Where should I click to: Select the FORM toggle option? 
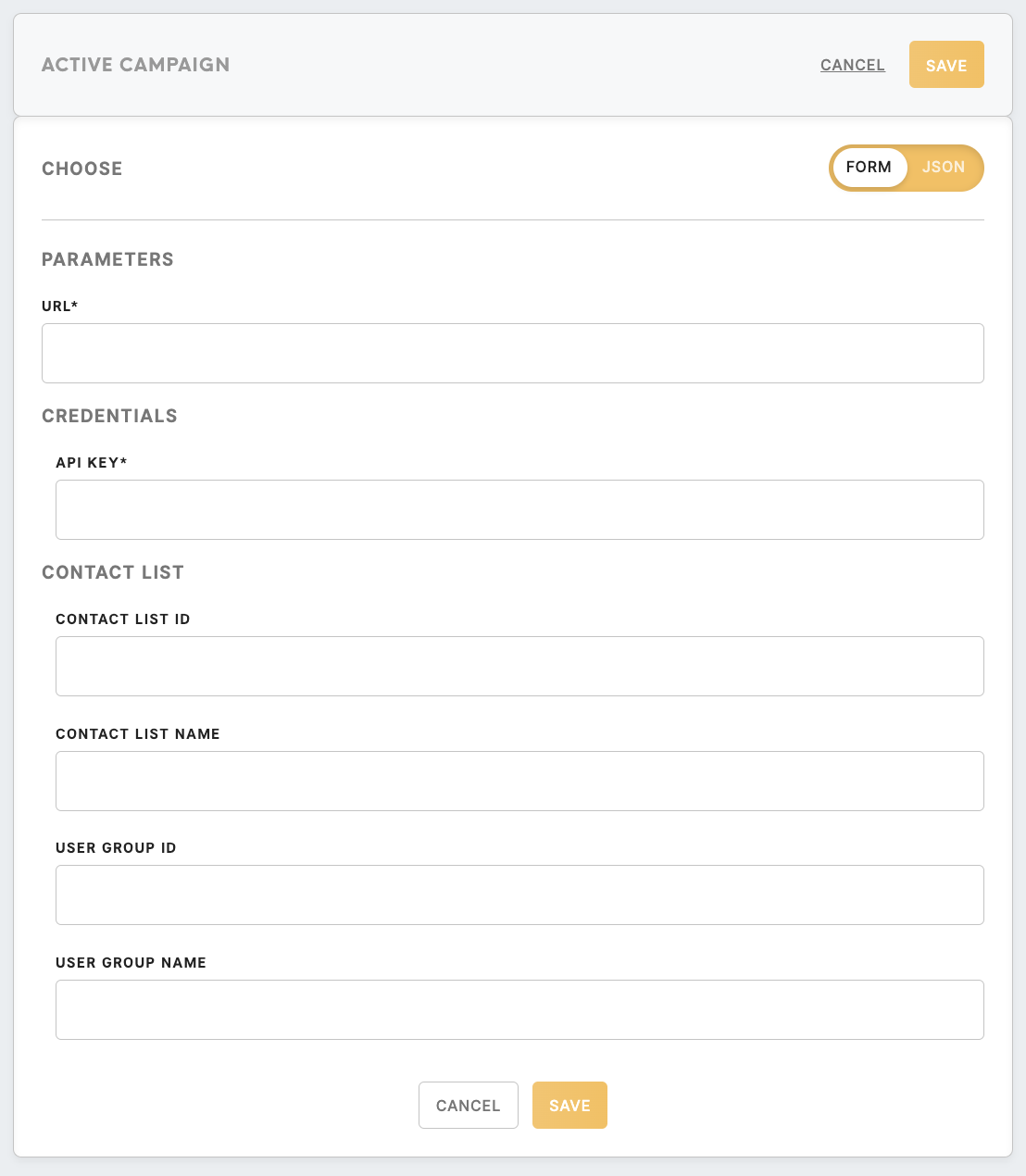click(869, 168)
